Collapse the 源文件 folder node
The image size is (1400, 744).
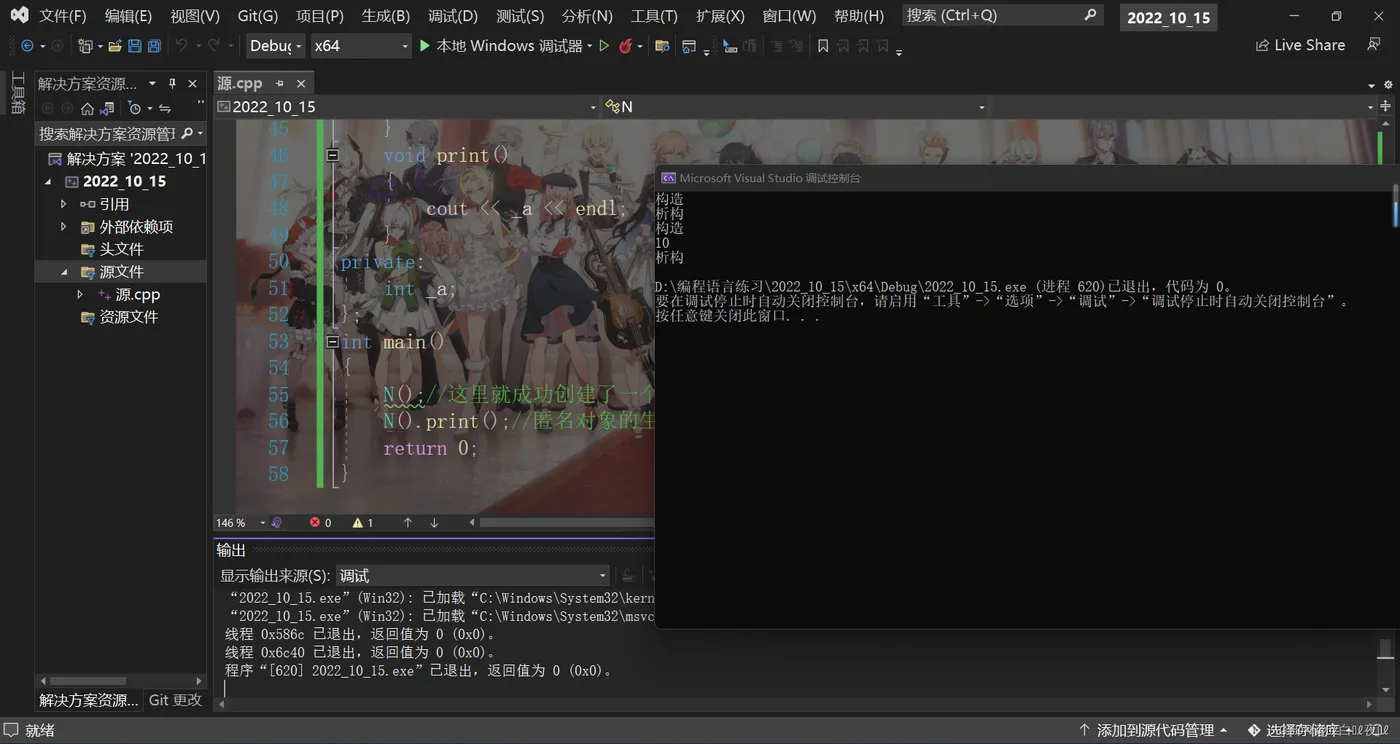point(64,272)
